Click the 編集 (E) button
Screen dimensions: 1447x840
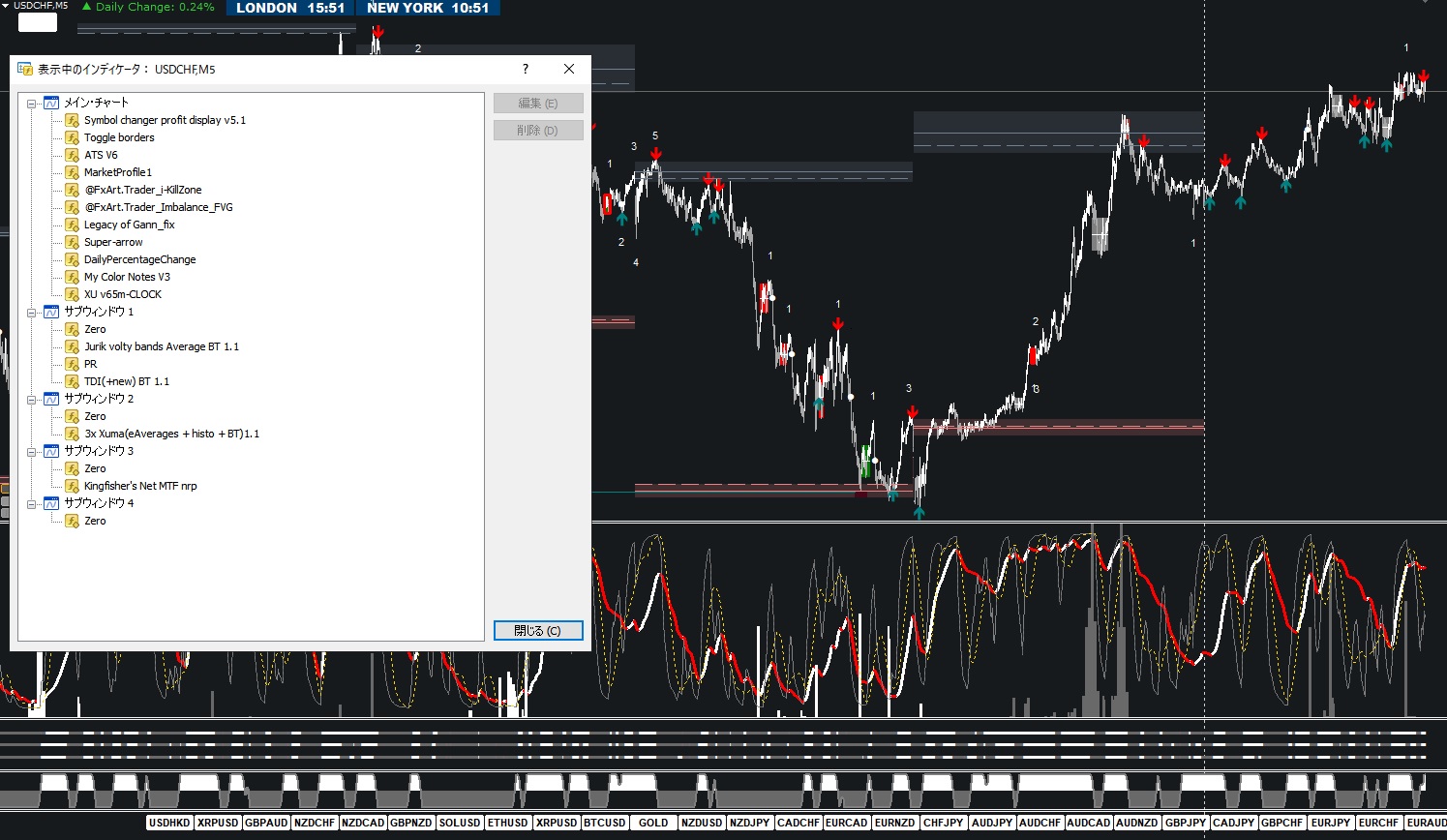click(x=538, y=104)
